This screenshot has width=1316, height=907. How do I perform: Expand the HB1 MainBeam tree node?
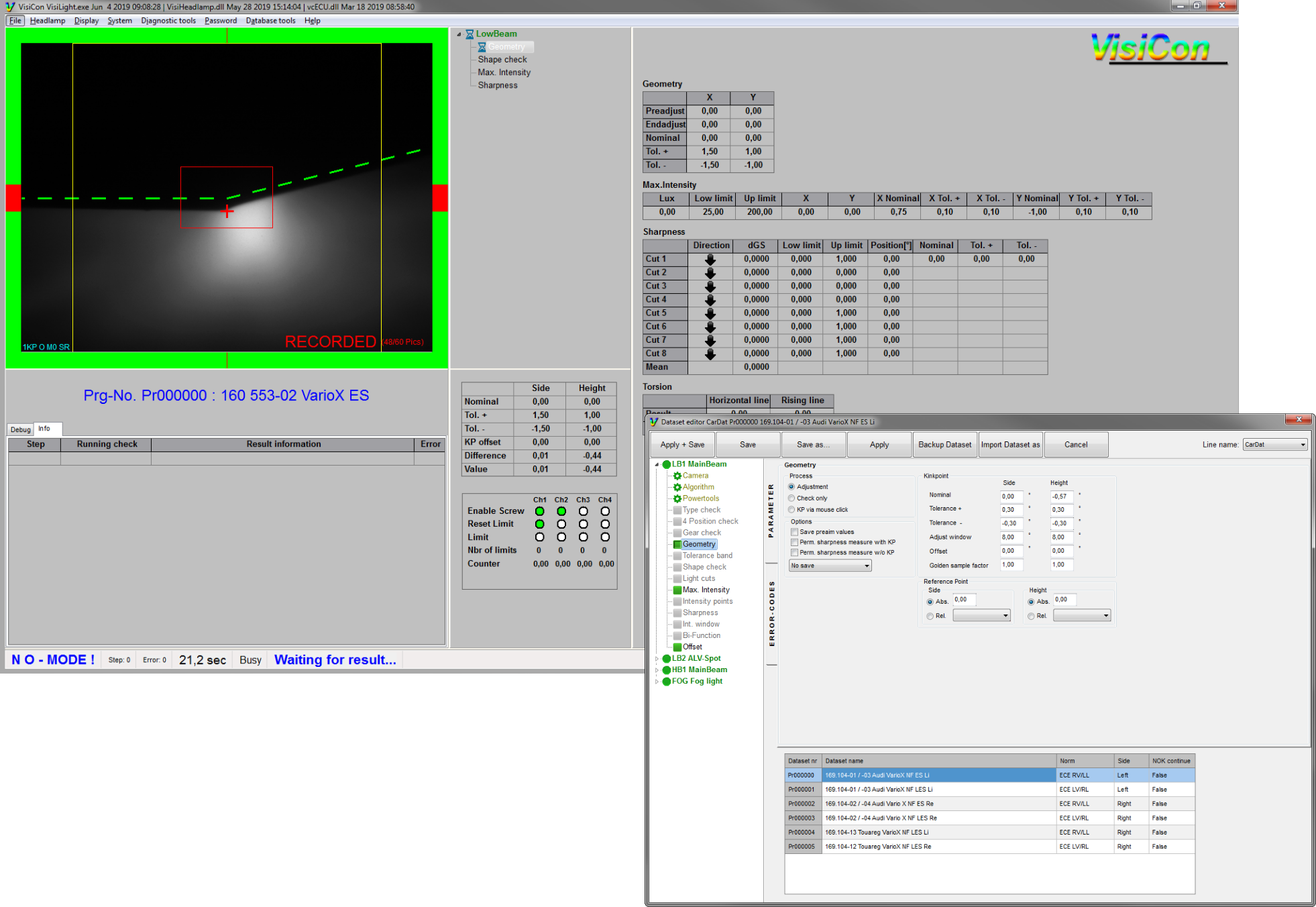[x=657, y=670]
